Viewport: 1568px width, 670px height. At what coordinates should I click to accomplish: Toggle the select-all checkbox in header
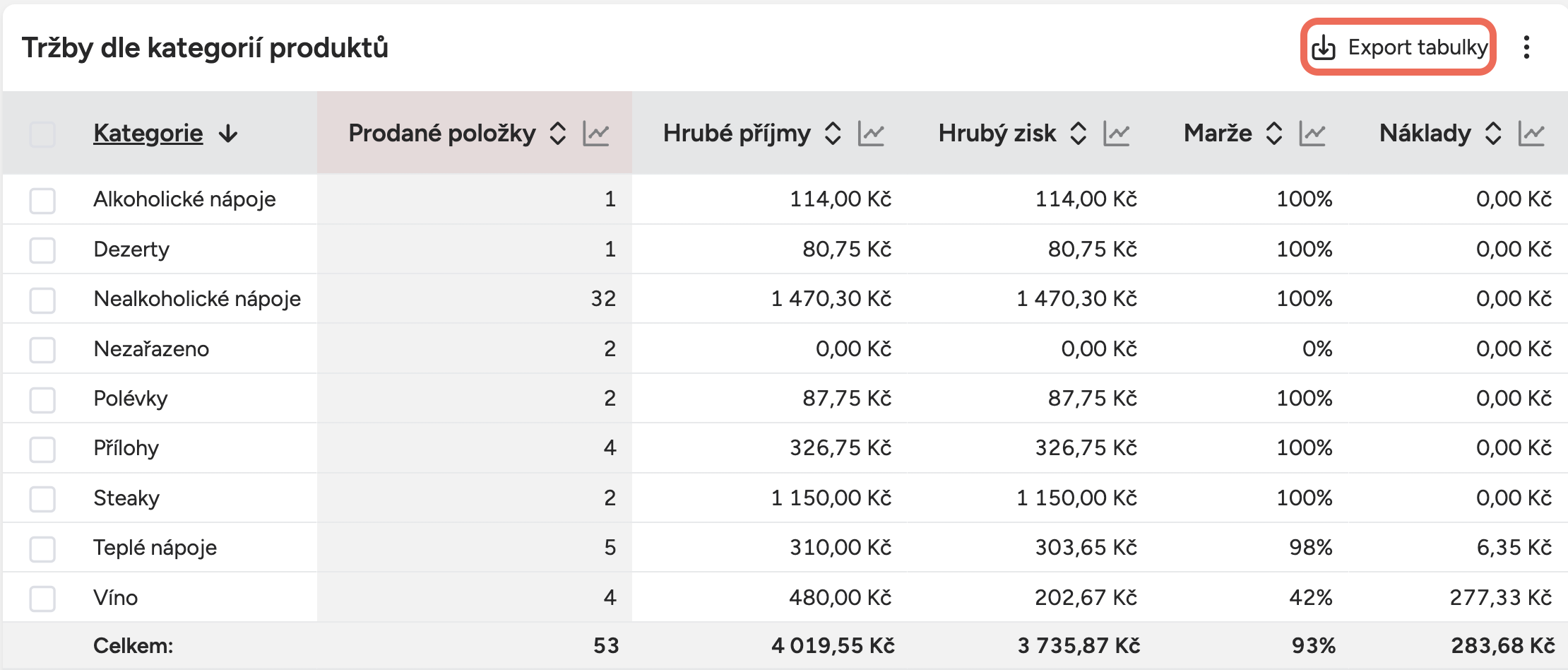point(42,134)
